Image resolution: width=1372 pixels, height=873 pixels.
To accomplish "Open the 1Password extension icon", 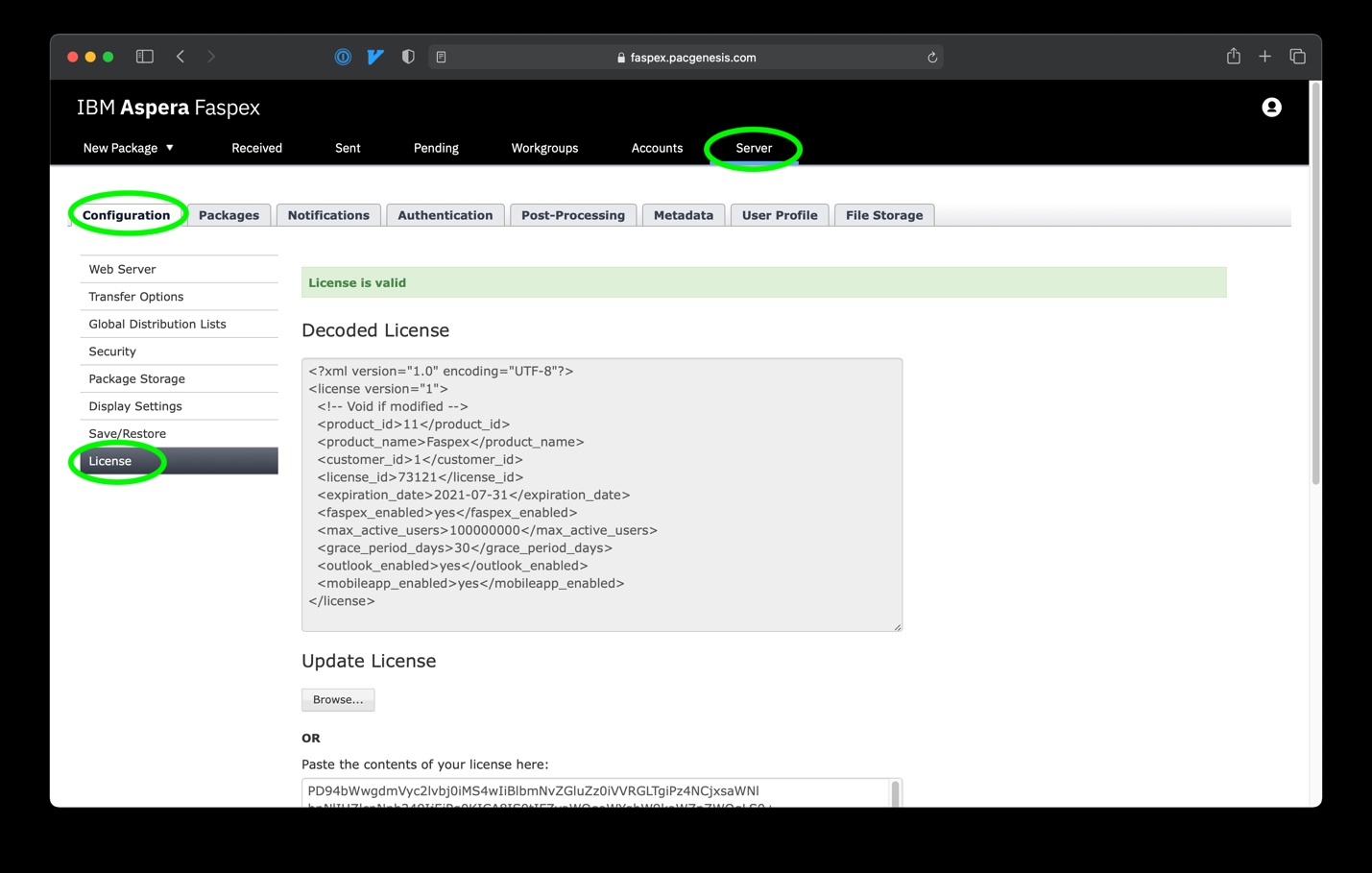I will coord(343,57).
